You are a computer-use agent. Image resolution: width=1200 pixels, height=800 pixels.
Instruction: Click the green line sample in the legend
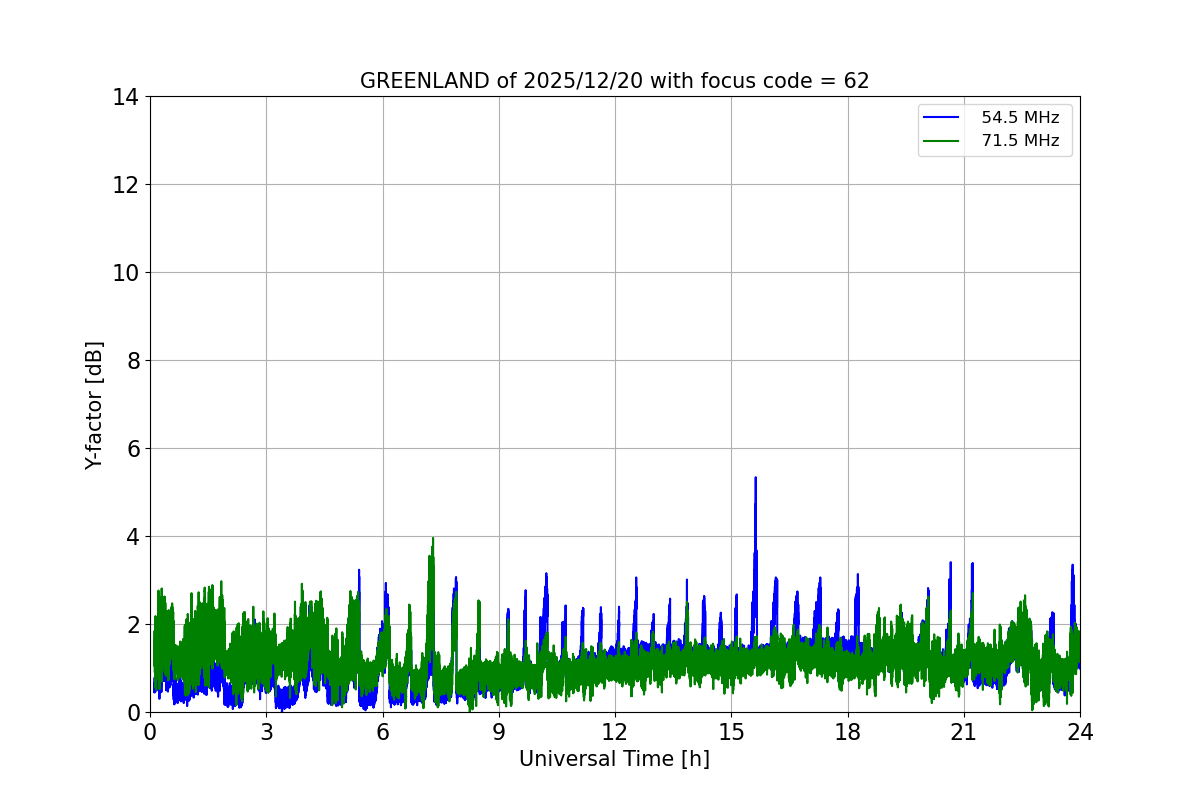(941, 141)
